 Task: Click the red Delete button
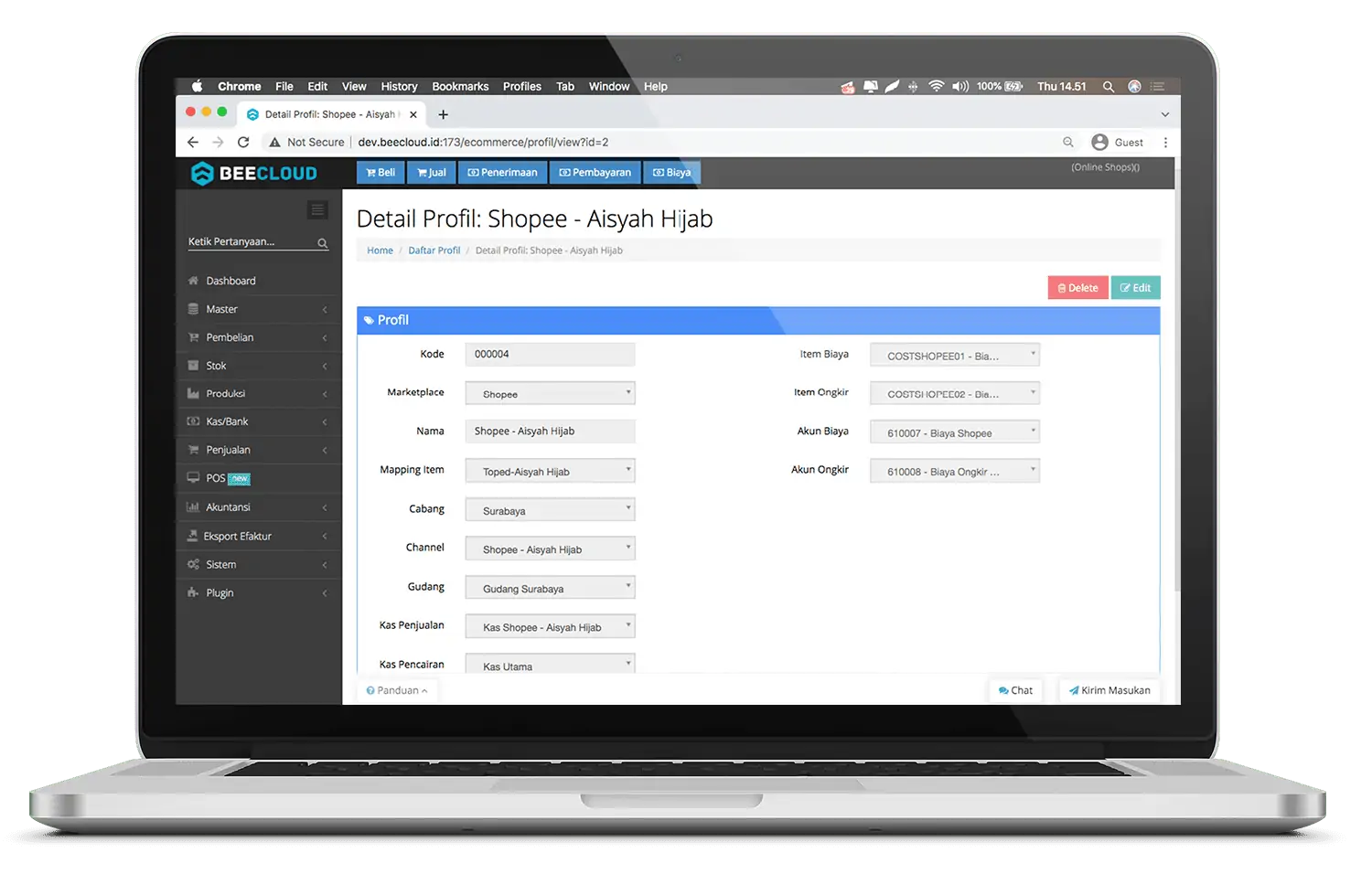[1077, 288]
